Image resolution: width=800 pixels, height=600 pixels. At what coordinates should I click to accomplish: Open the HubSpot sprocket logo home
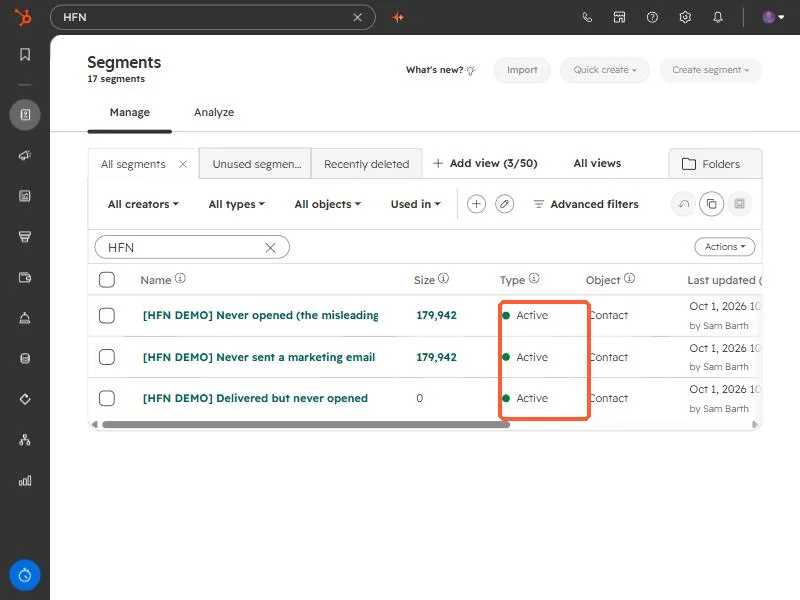(x=23, y=17)
